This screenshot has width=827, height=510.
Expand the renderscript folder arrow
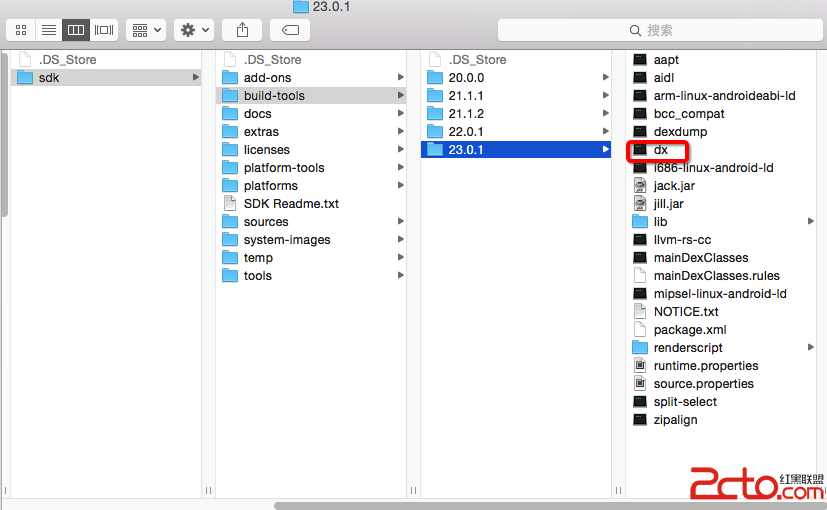click(x=811, y=347)
